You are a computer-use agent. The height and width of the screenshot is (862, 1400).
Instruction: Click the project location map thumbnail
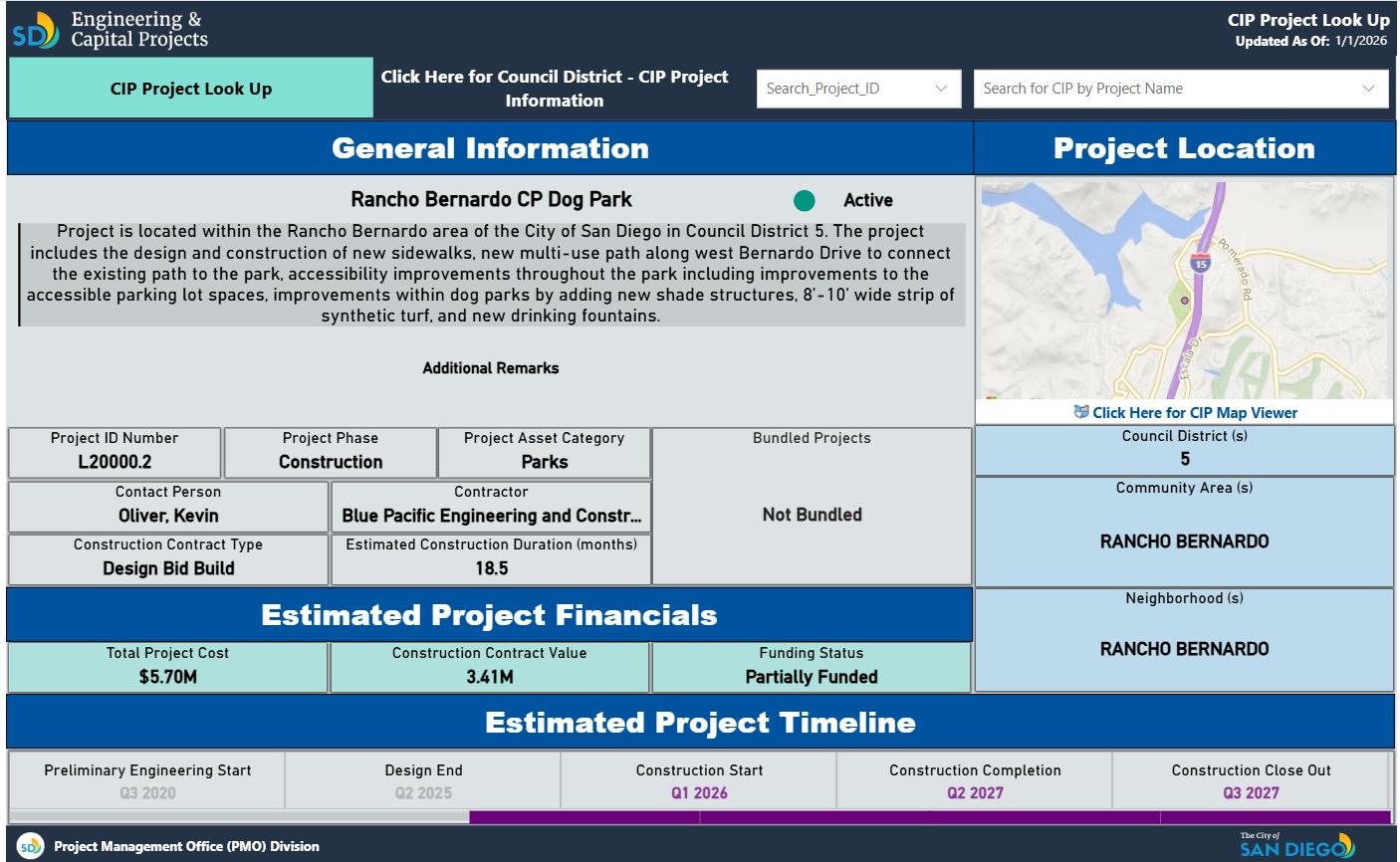click(x=1184, y=290)
